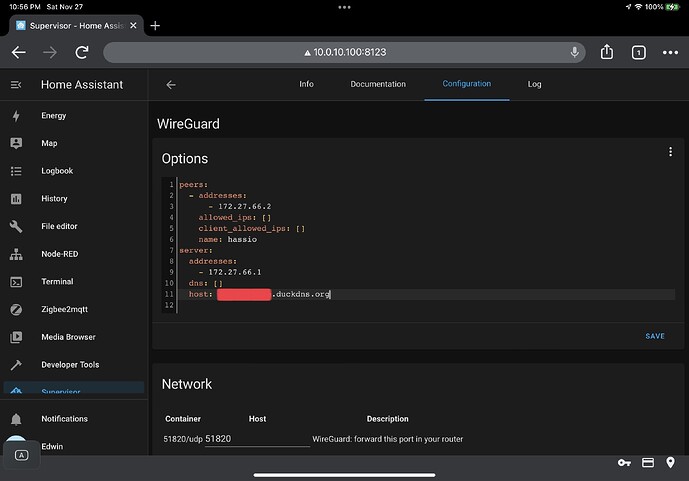Click the 'dns: []' YAML line
The height and width of the screenshot is (481, 689).
206,283
